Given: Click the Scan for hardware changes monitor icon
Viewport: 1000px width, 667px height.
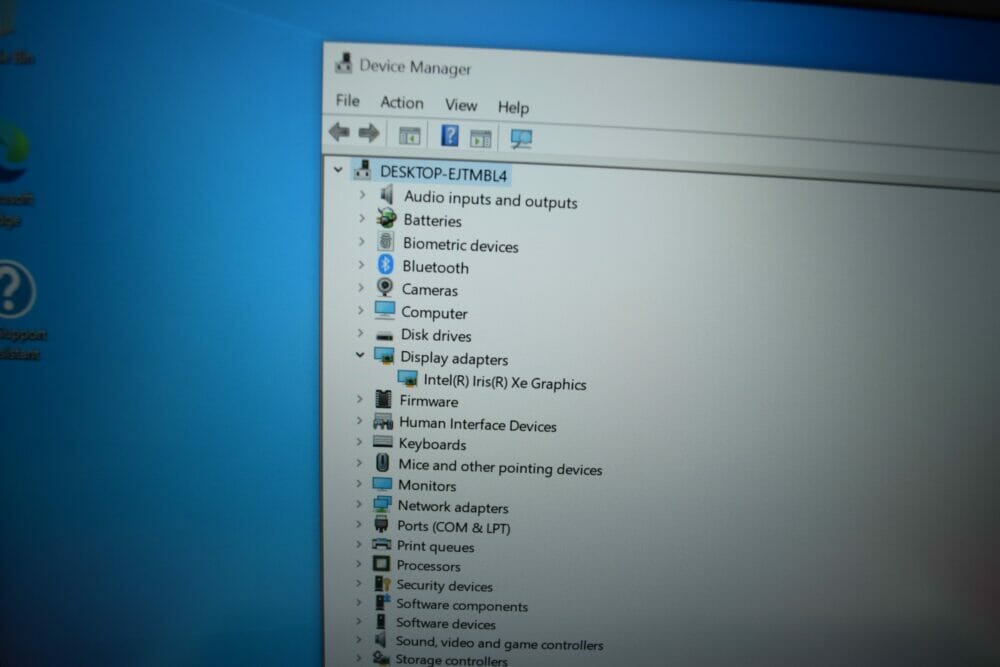Looking at the screenshot, I should click(x=521, y=138).
